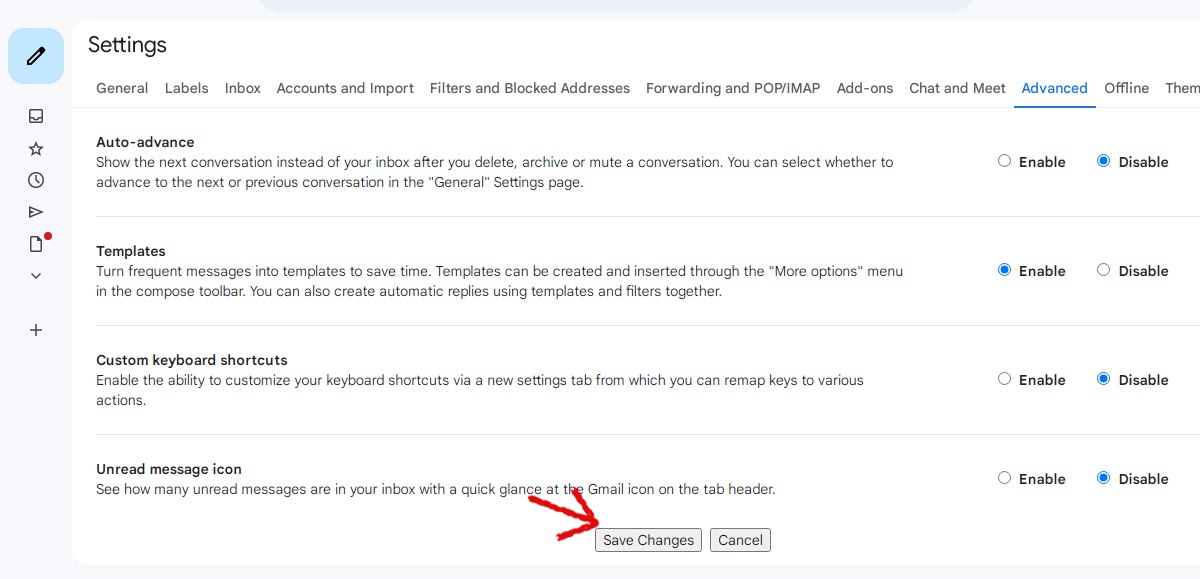This screenshot has width=1200, height=579.
Task: Open the Inbox from the sidebar icon
Action: (36, 116)
